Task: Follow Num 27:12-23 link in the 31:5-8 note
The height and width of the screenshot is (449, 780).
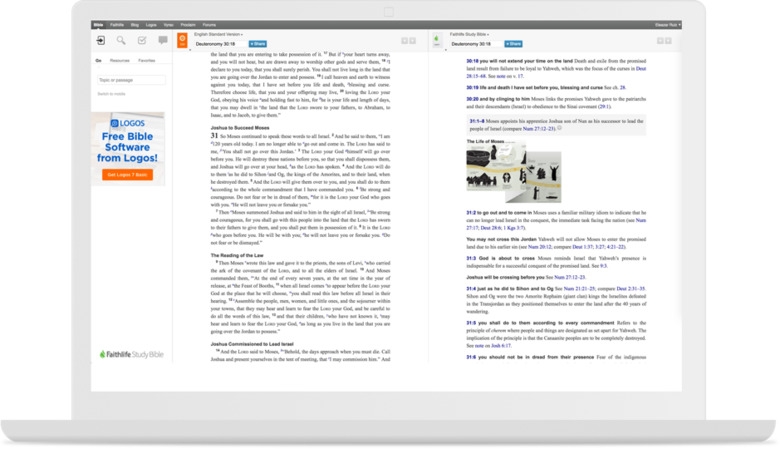Action: pos(539,129)
